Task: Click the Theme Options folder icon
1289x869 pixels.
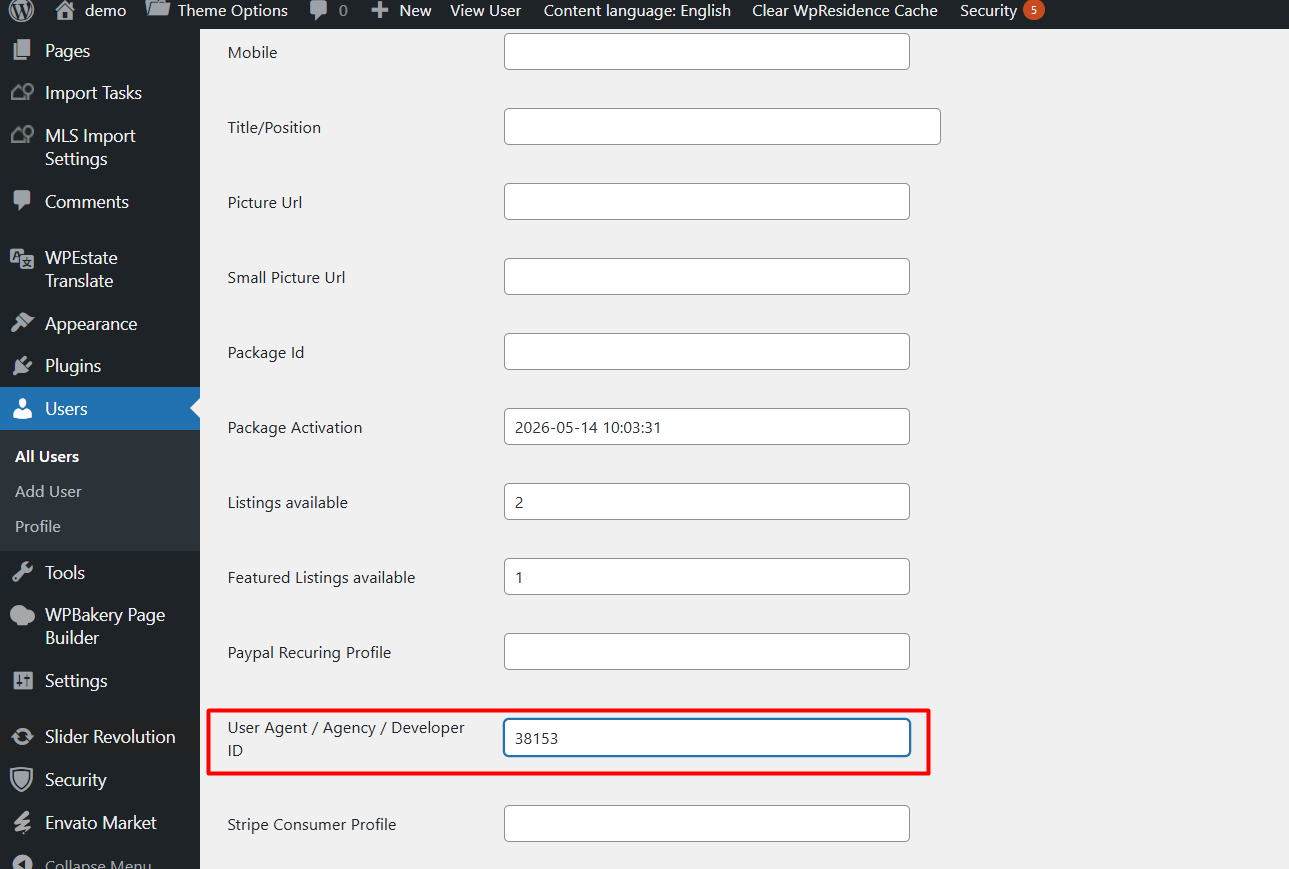Action: (x=157, y=9)
